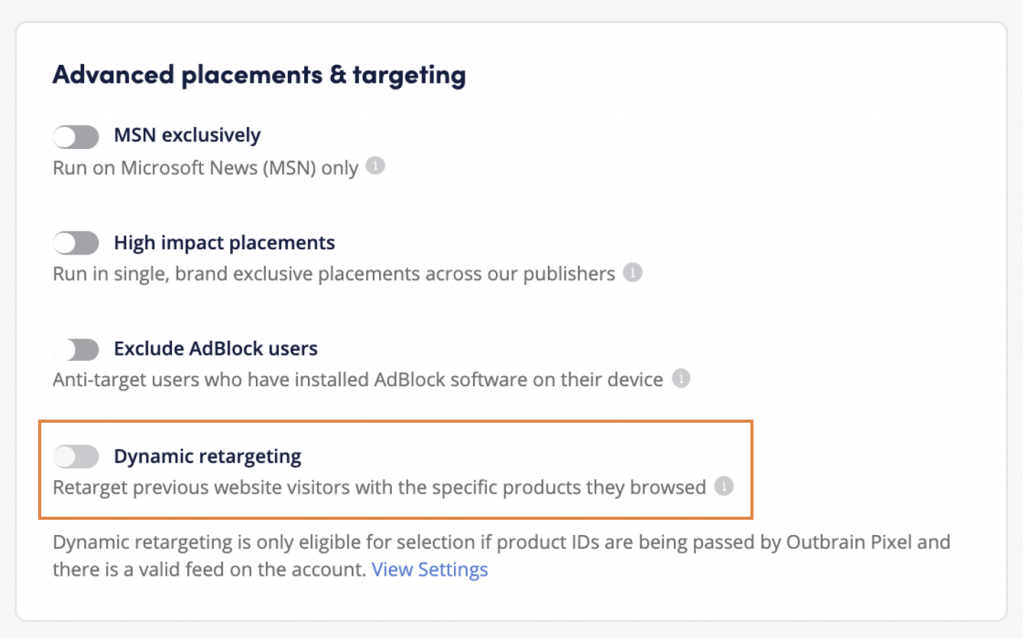Enable the High impact placements switch
The width and height of the screenshot is (1024, 639).
(x=76, y=243)
